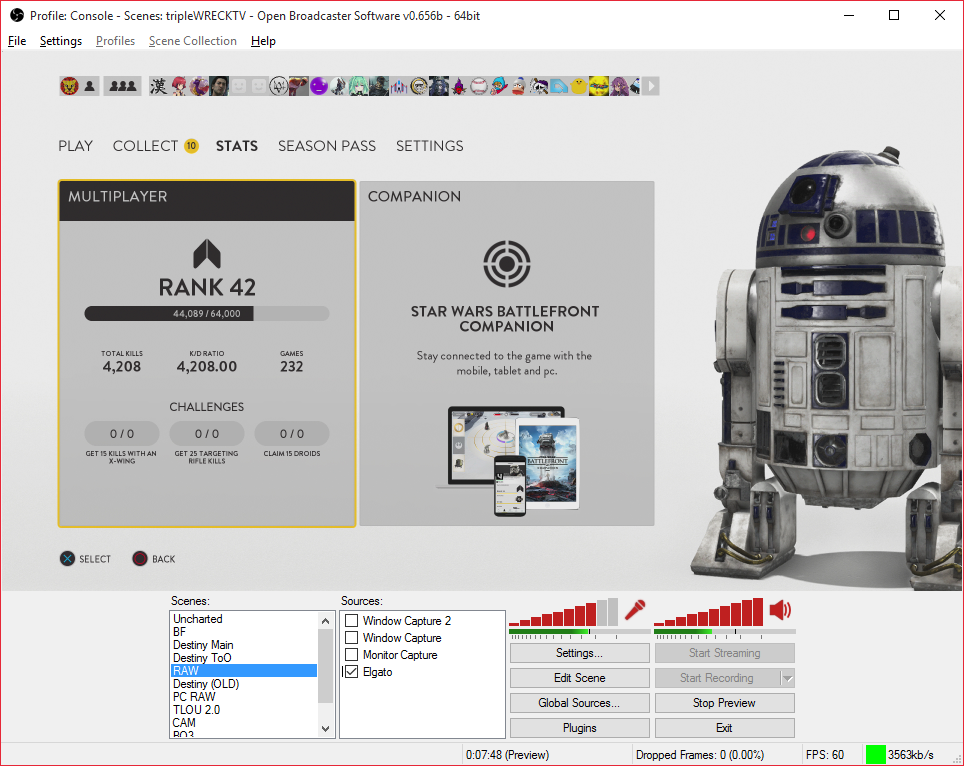Screen dimensions: 964x766
Task: Switch to the SEASON PASS tab
Action: click(326, 146)
